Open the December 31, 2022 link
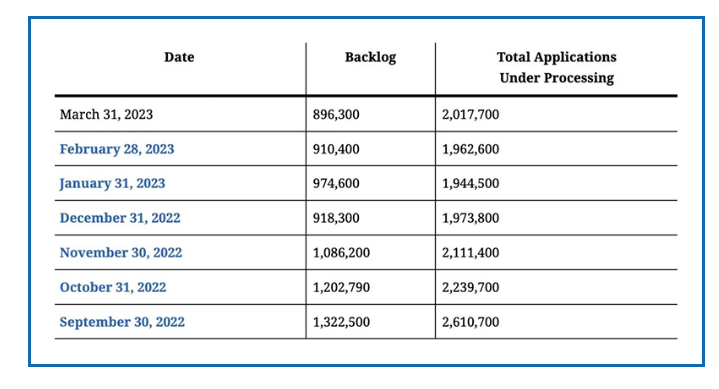719x389 pixels. click(120, 218)
